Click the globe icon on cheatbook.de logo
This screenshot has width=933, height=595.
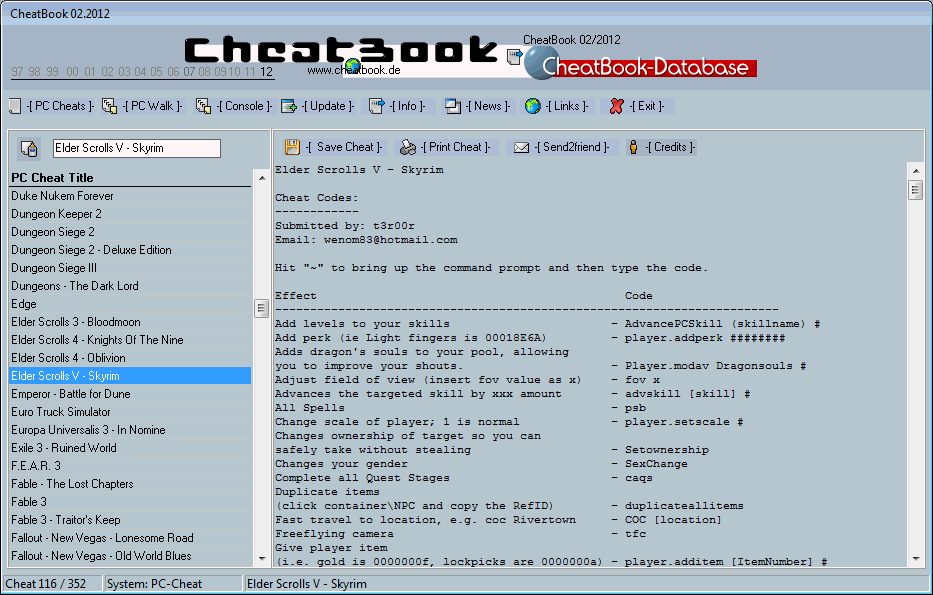coord(353,65)
